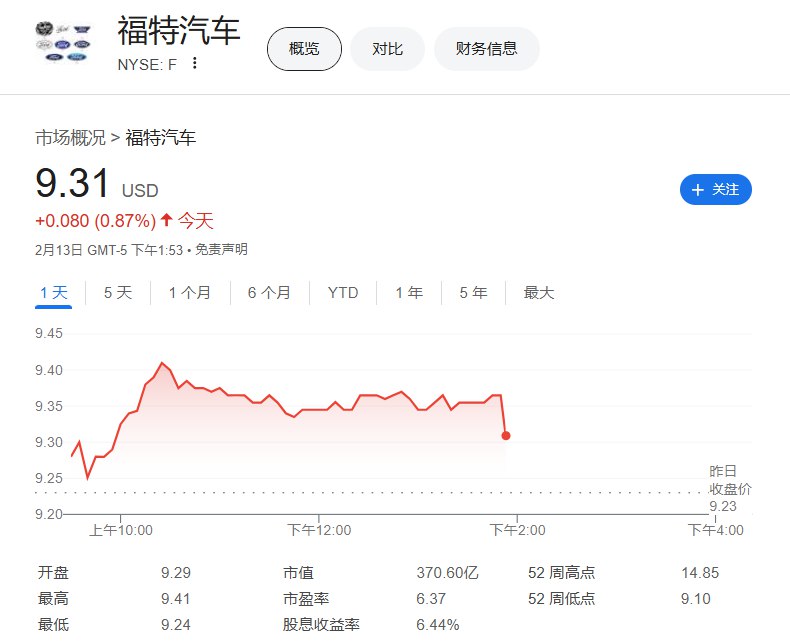Click the red current price dot on the chart
The height and width of the screenshot is (641, 790).
click(506, 435)
